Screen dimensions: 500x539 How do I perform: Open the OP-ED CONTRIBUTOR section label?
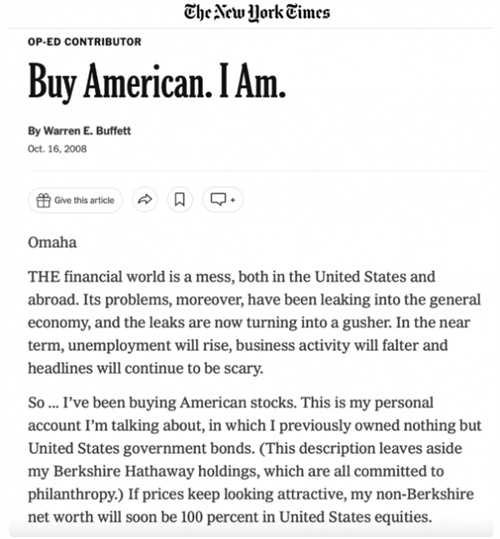point(85,42)
